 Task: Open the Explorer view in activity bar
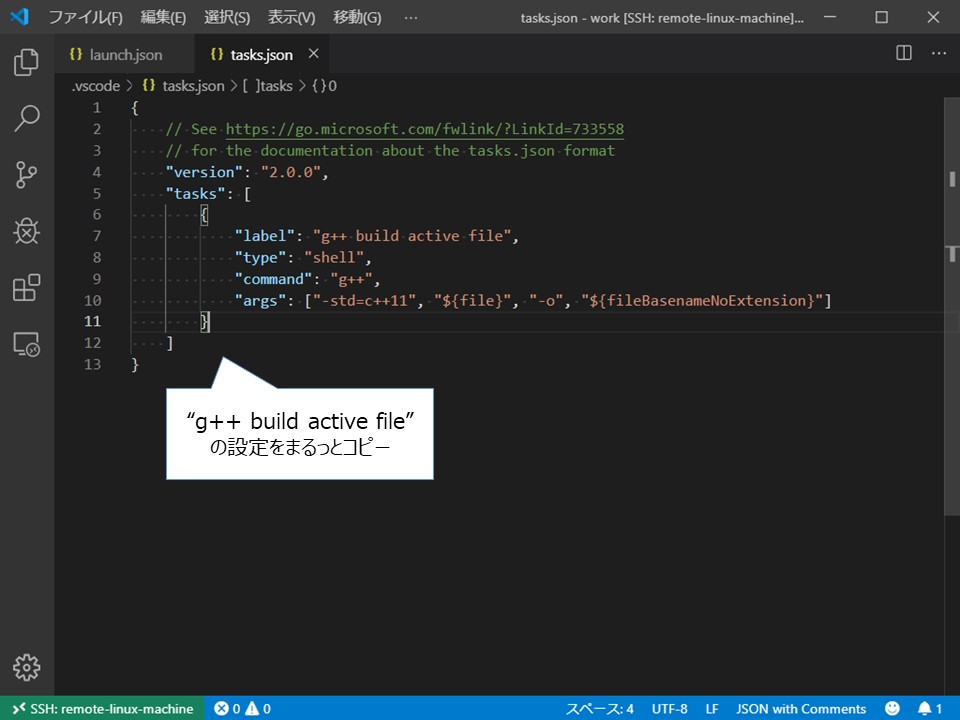coord(26,62)
